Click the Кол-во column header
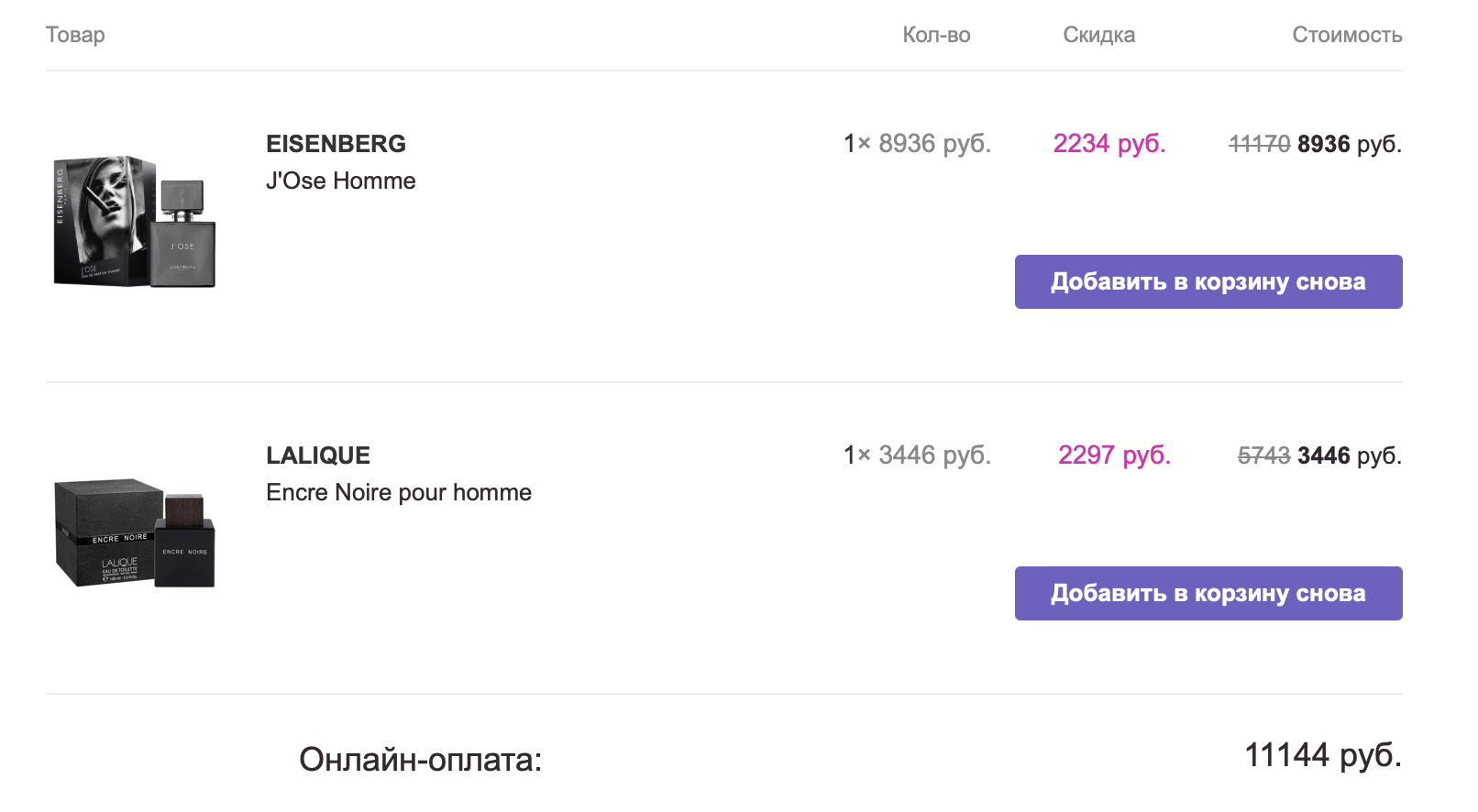Screen dimensions: 1478x812 (x=936, y=35)
